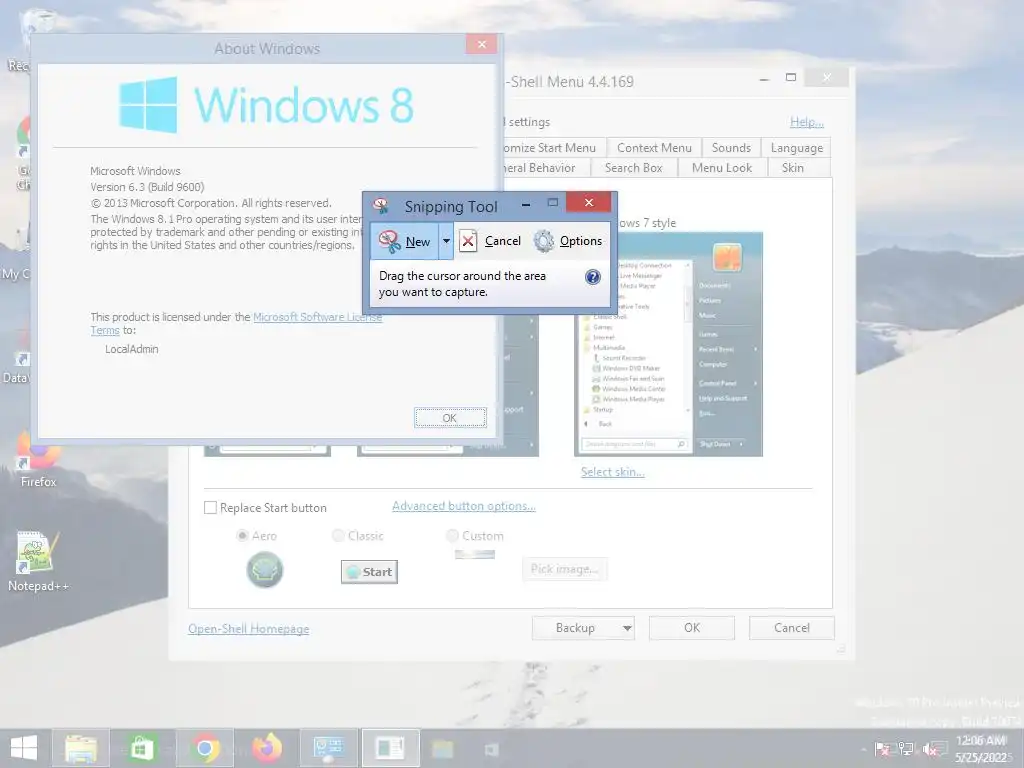Click the Backup button in Open-Shell settings

click(x=583, y=628)
